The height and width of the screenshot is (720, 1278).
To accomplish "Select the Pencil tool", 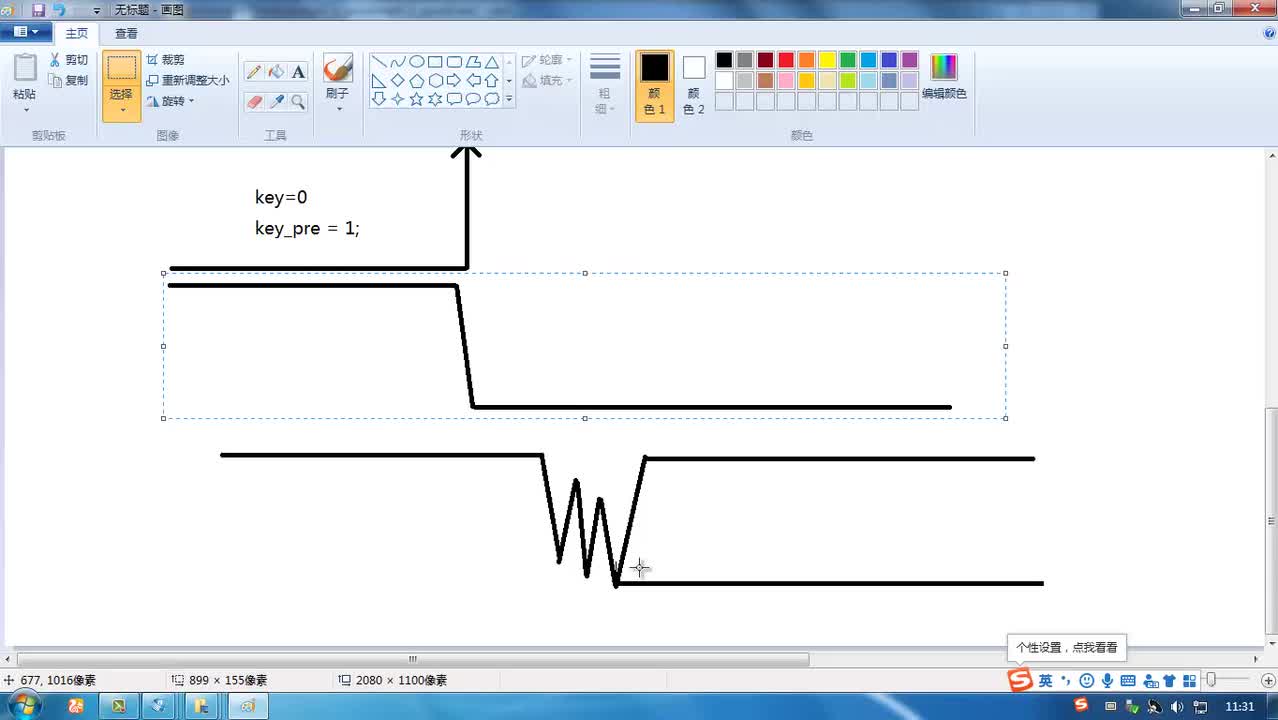I will coord(254,72).
